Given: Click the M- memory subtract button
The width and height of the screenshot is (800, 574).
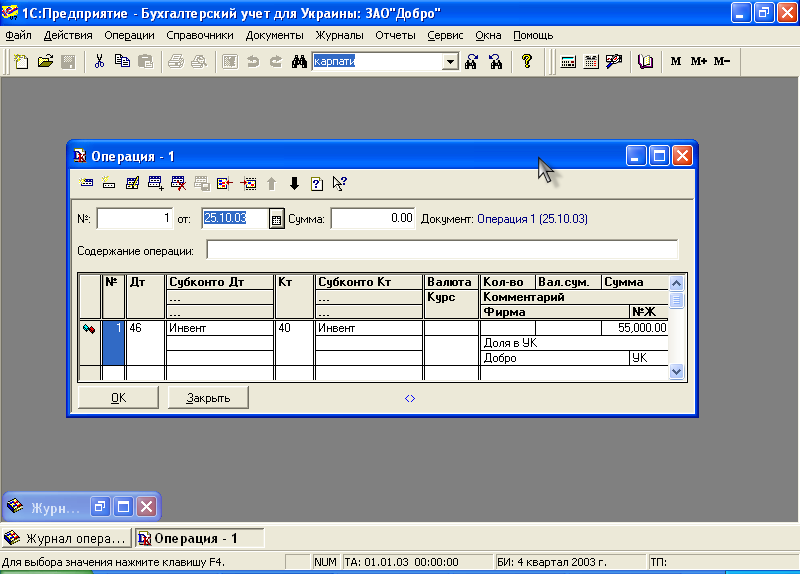Looking at the screenshot, I should click(722, 61).
